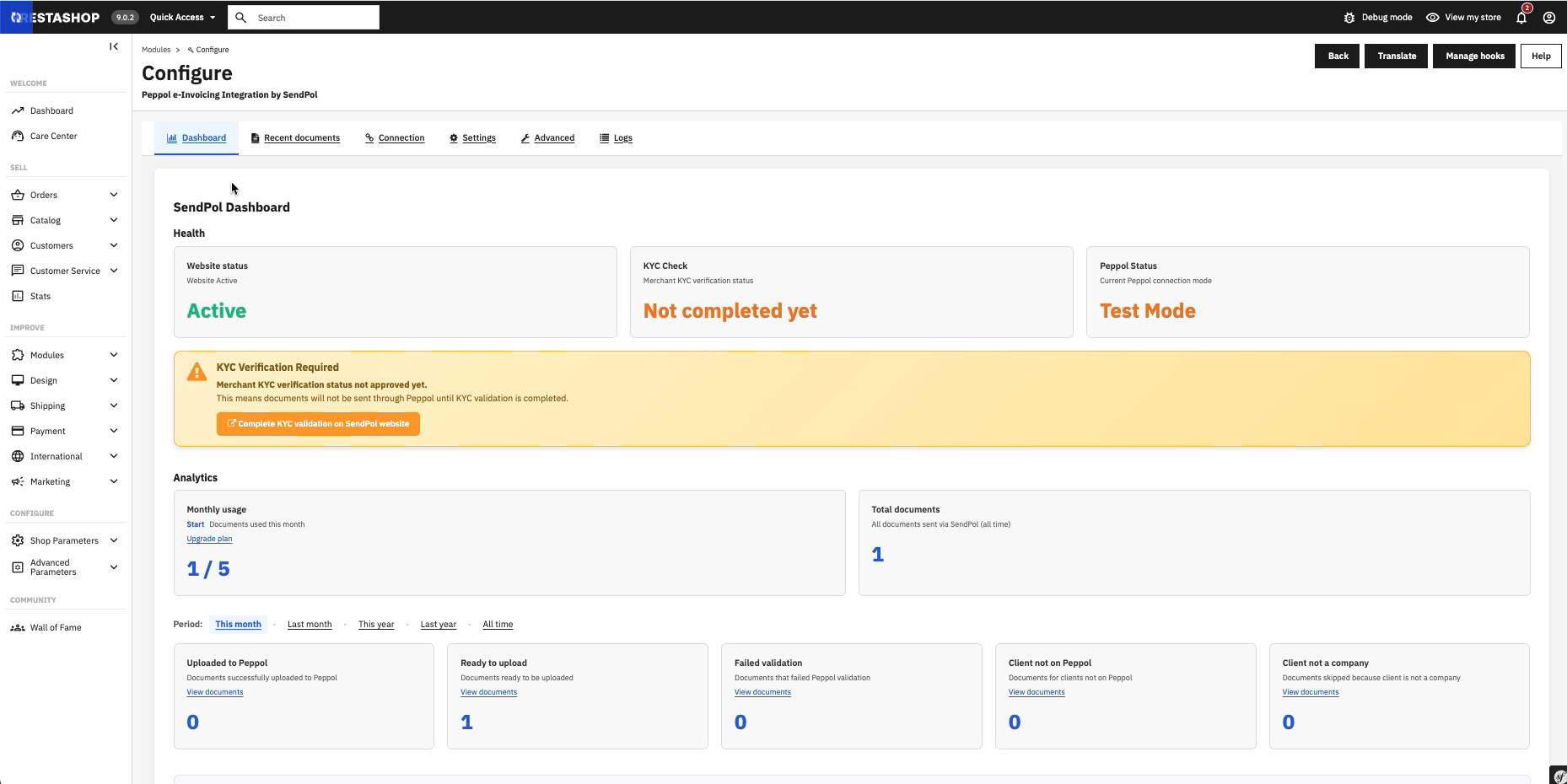This screenshot has width=1567, height=784.
Task: Select the Last year period
Action: point(439,625)
